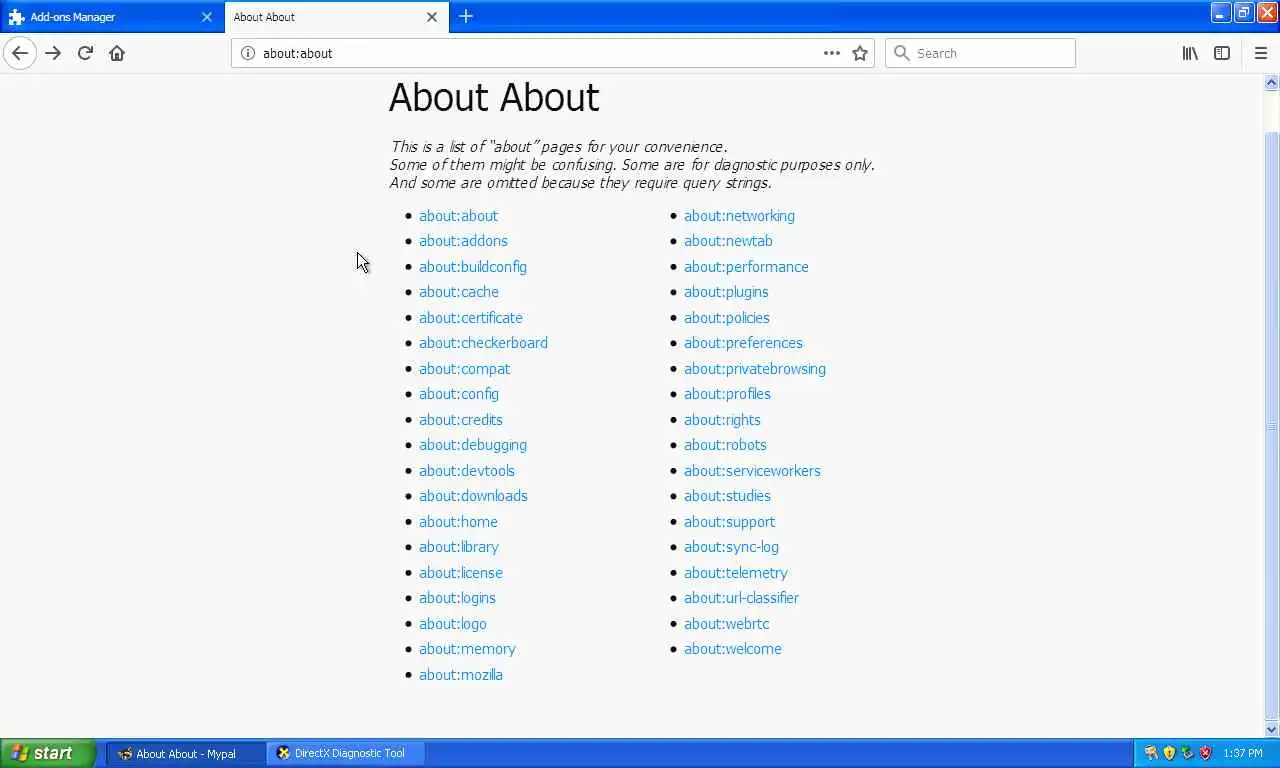1280x768 pixels.
Task: Select the About About tab
Action: (x=337, y=17)
